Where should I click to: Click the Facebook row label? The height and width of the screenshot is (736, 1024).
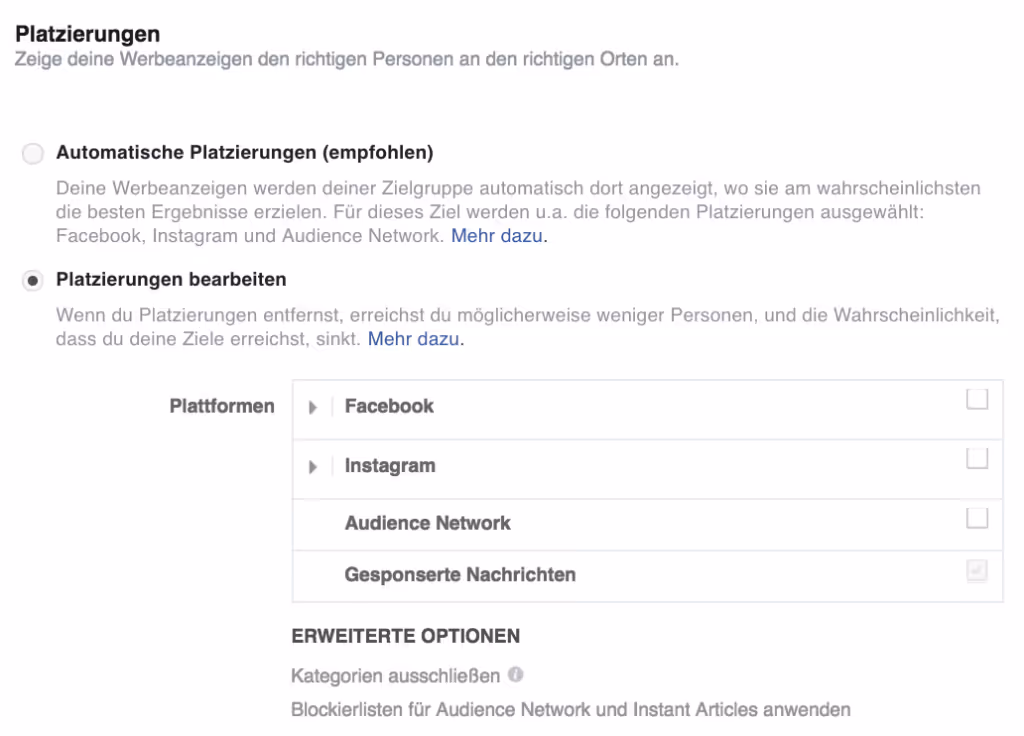[x=389, y=406]
